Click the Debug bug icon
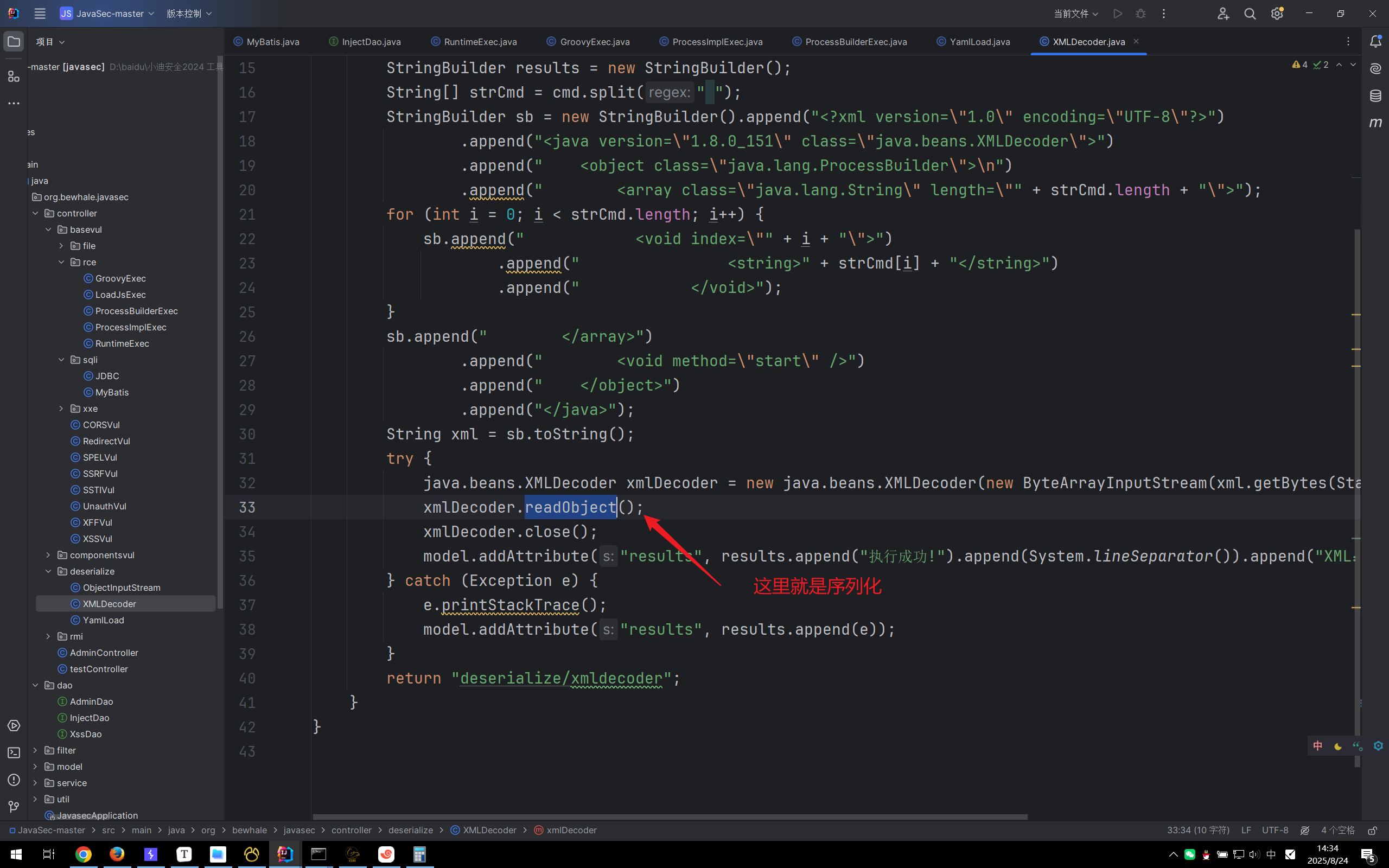The height and width of the screenshot is (868, 1389). click(x=1140, y=13)
